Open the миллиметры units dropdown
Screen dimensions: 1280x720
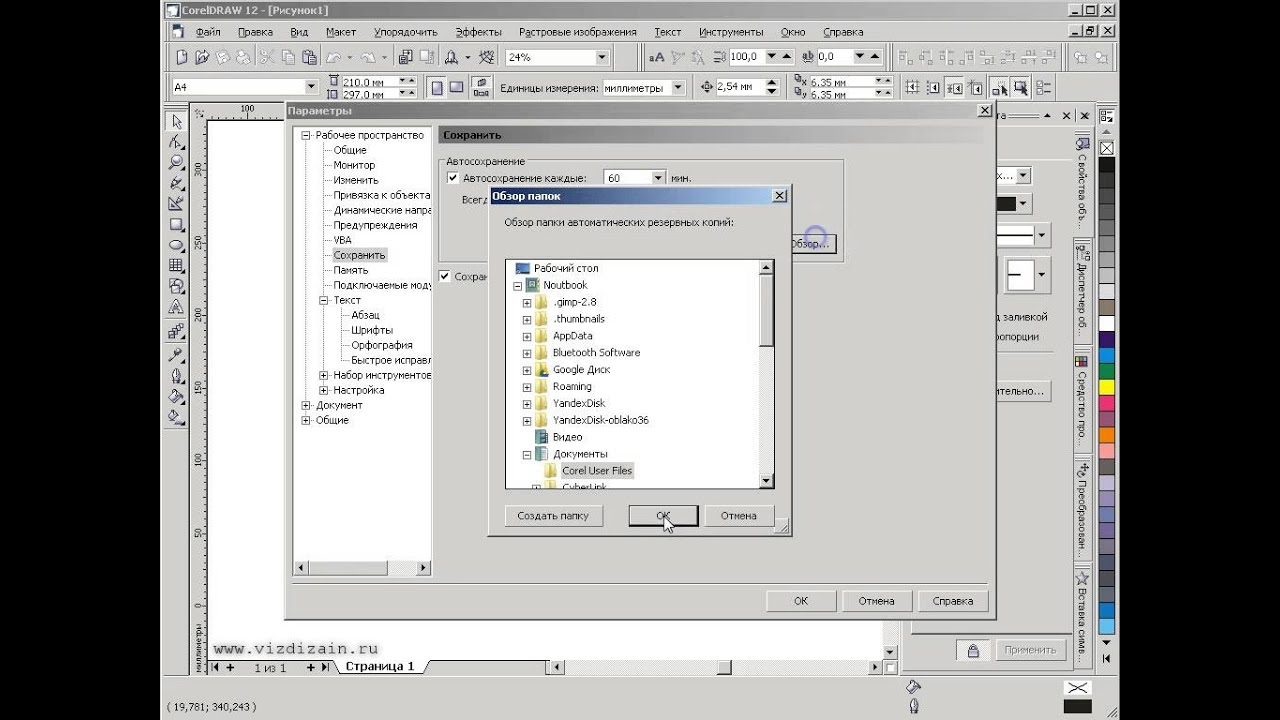[678, 87]
